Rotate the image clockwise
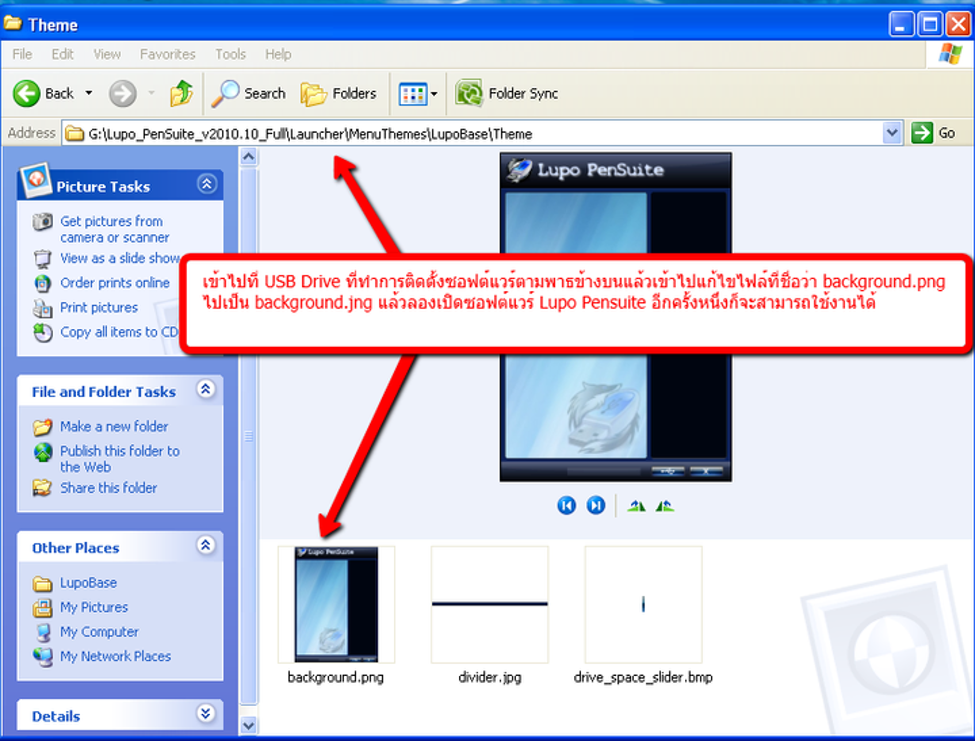Screen dimensions: 977x741 click(x=636, y=505)
